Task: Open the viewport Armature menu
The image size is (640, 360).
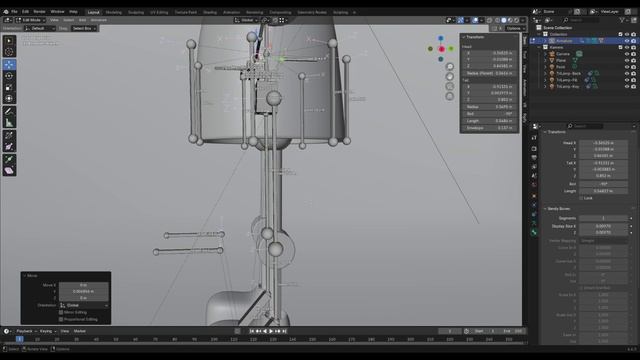Action: (x=99, y=20)
